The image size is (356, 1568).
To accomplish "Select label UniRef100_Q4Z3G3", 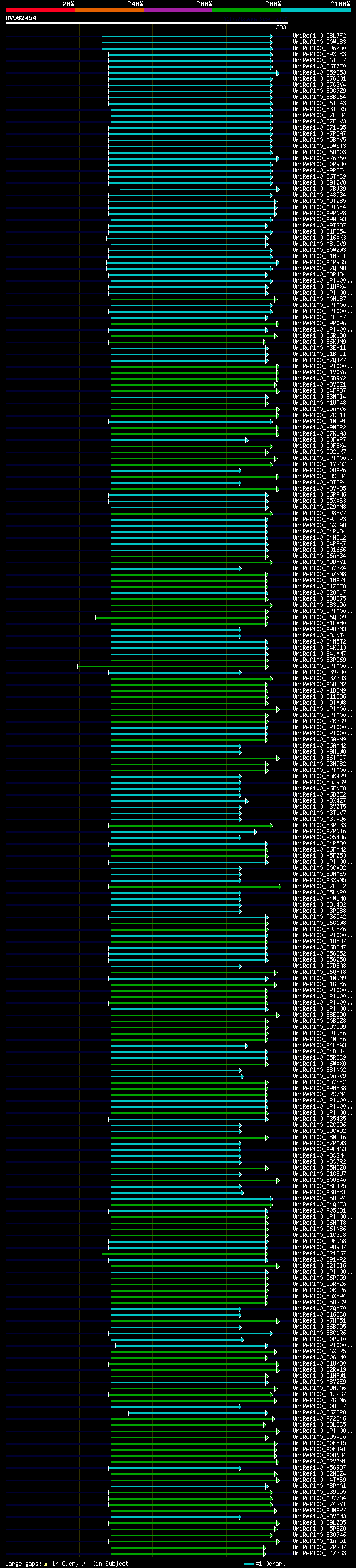I will [x=319, y=1554].
